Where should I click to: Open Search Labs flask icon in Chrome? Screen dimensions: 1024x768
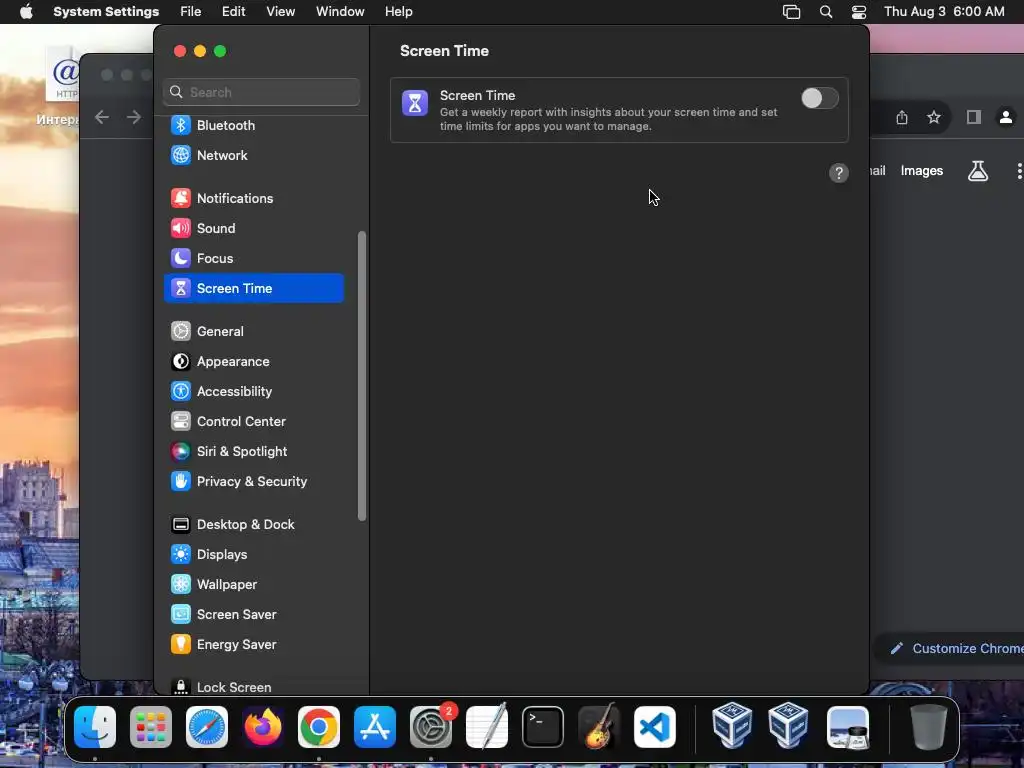click(x=978, y=171)
